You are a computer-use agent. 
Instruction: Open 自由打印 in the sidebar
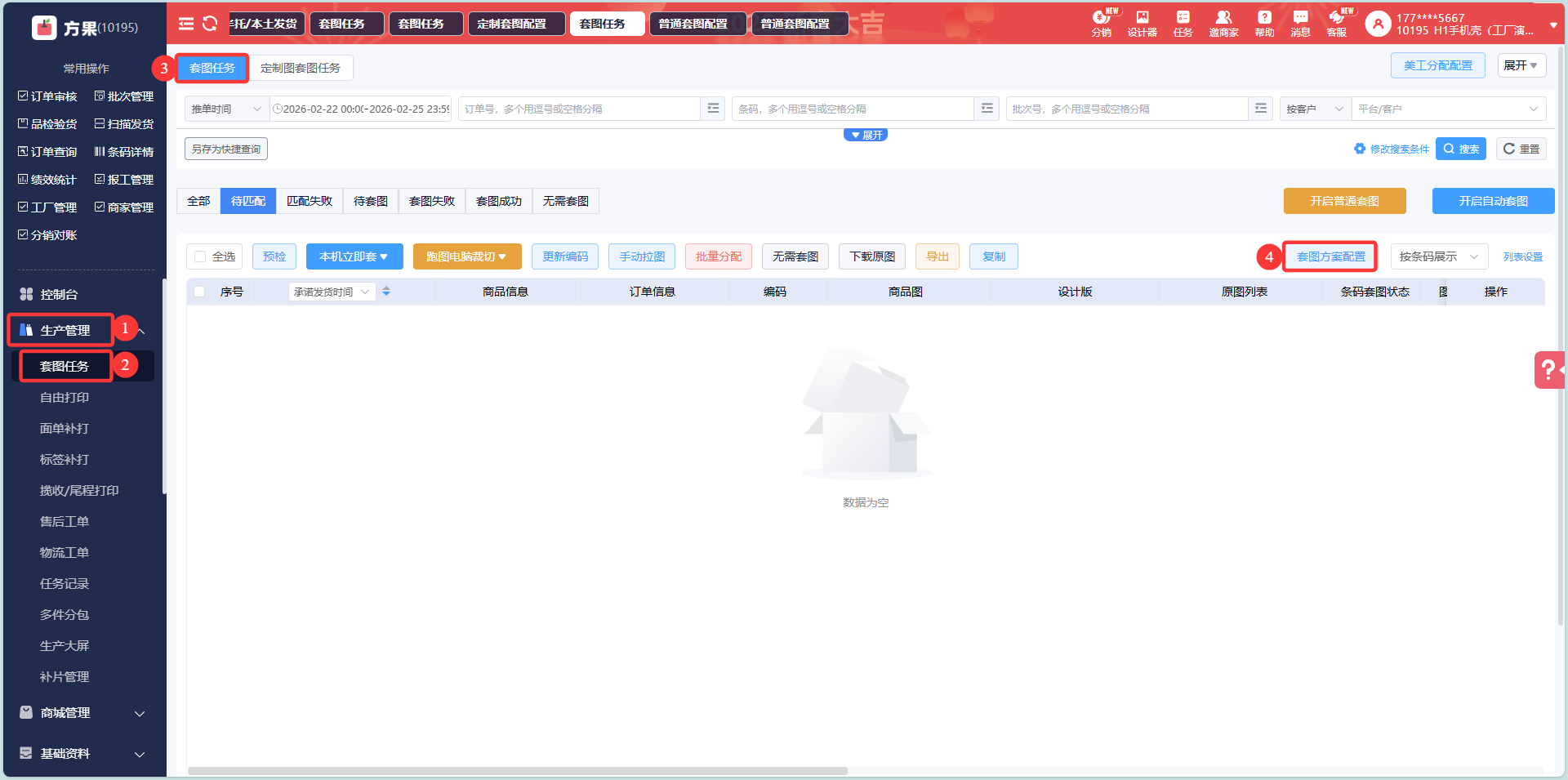click(65, 398)
